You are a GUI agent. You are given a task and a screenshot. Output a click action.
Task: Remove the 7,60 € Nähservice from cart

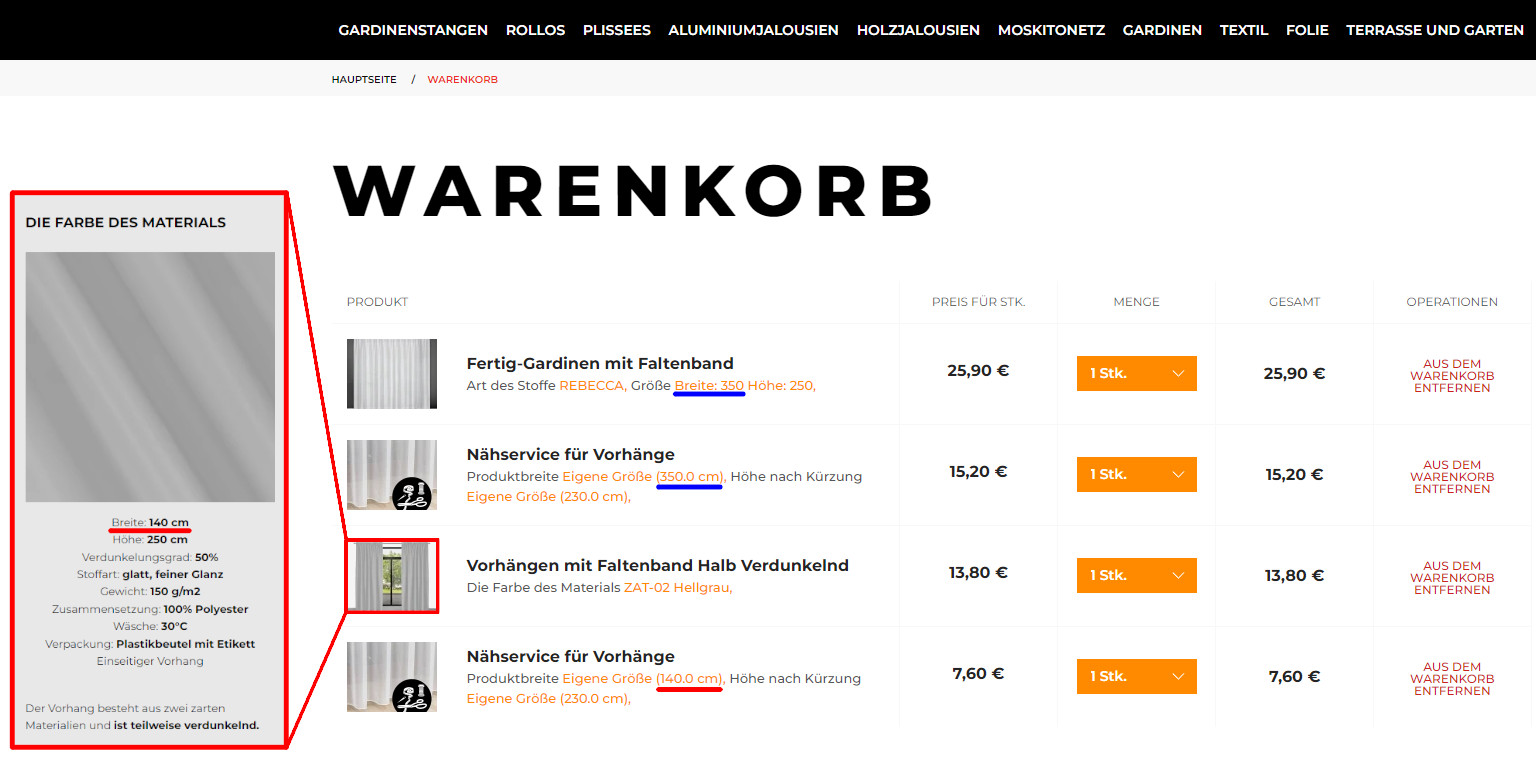[1452, 679]
